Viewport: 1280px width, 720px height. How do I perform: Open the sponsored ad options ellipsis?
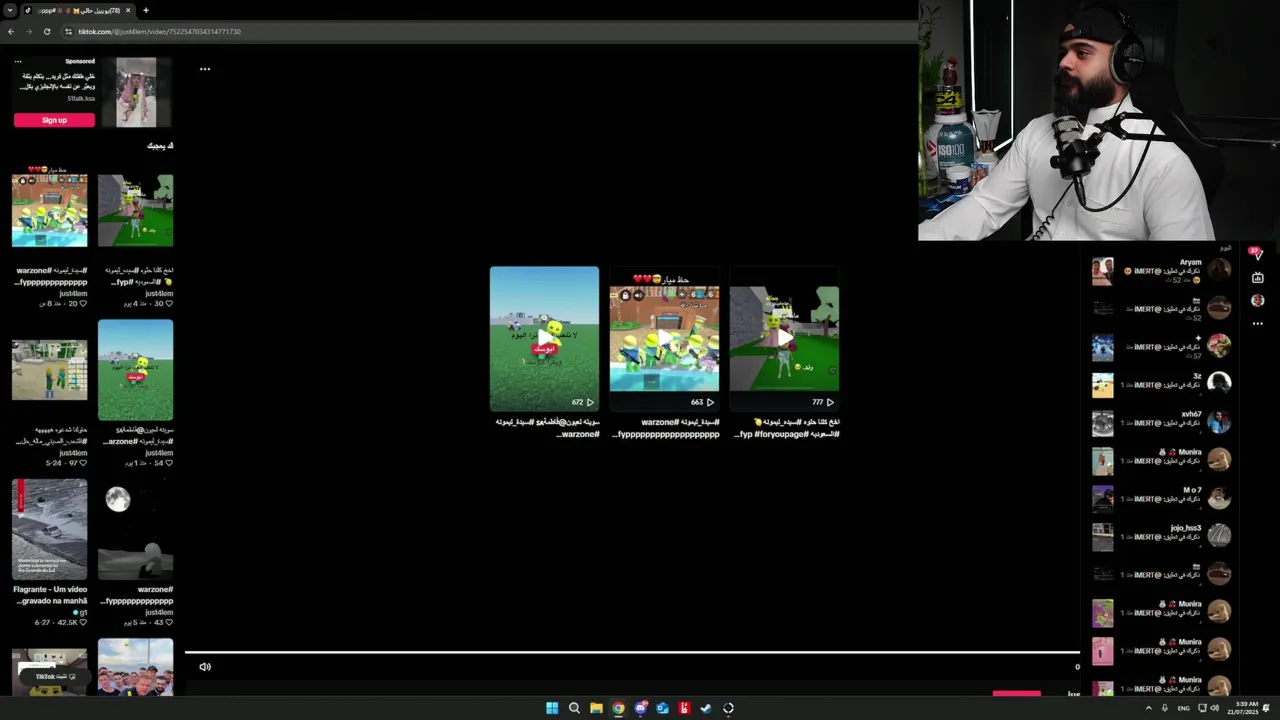pyautogui.click(x=17, y=61)
